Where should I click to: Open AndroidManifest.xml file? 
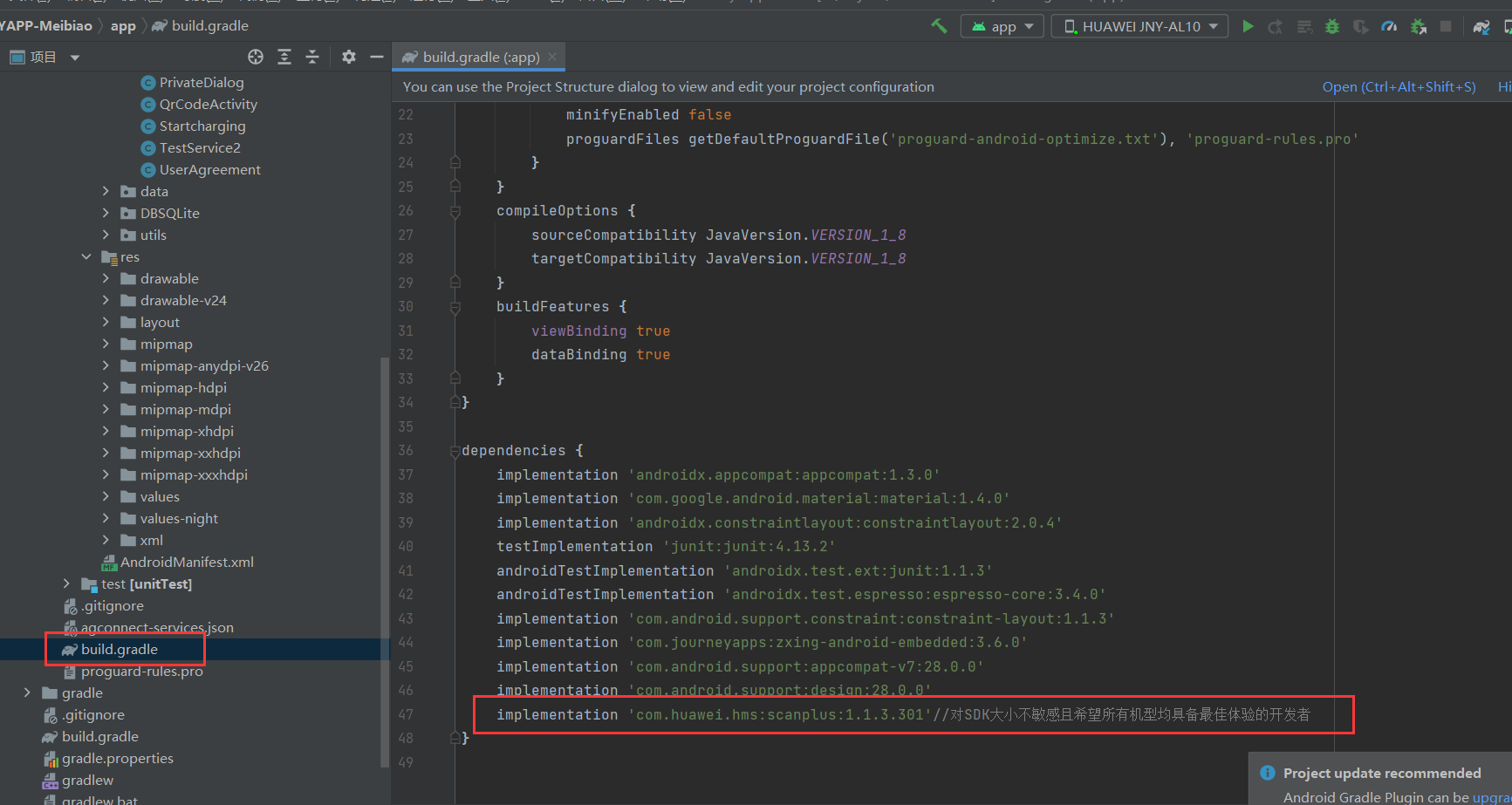(187, 562)
